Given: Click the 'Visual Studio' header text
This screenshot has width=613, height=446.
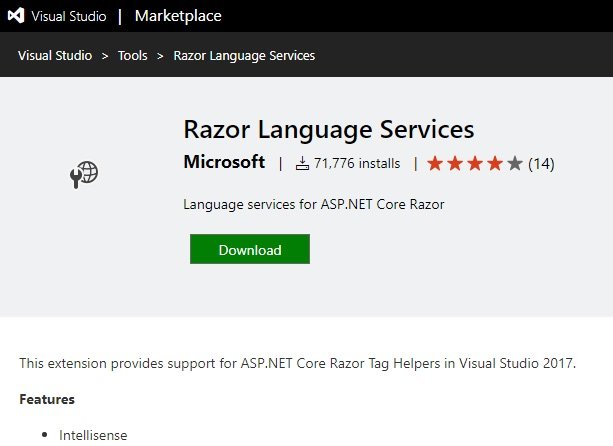Looking at the screenshot, I should point(69,16).
